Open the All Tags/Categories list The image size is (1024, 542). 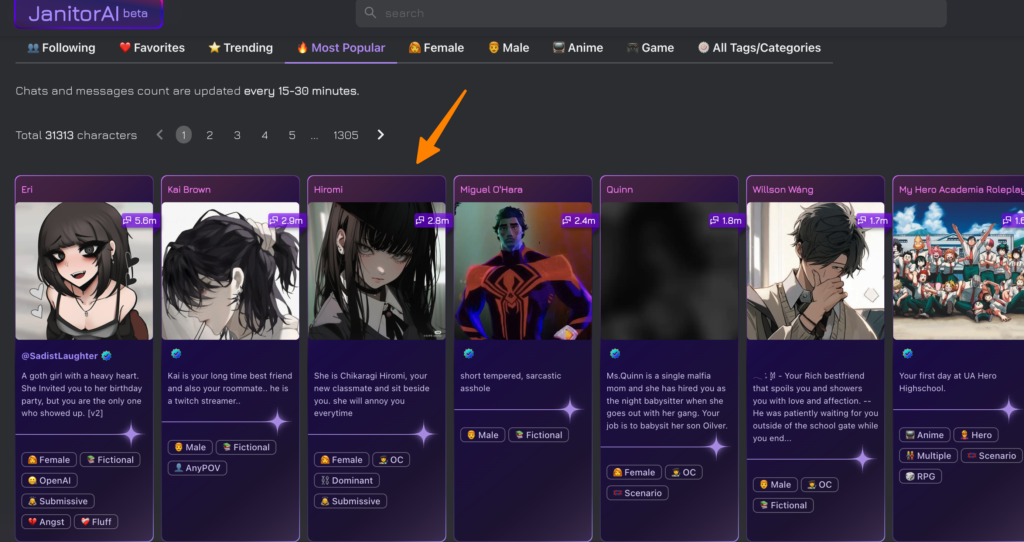tap(759, 47)
